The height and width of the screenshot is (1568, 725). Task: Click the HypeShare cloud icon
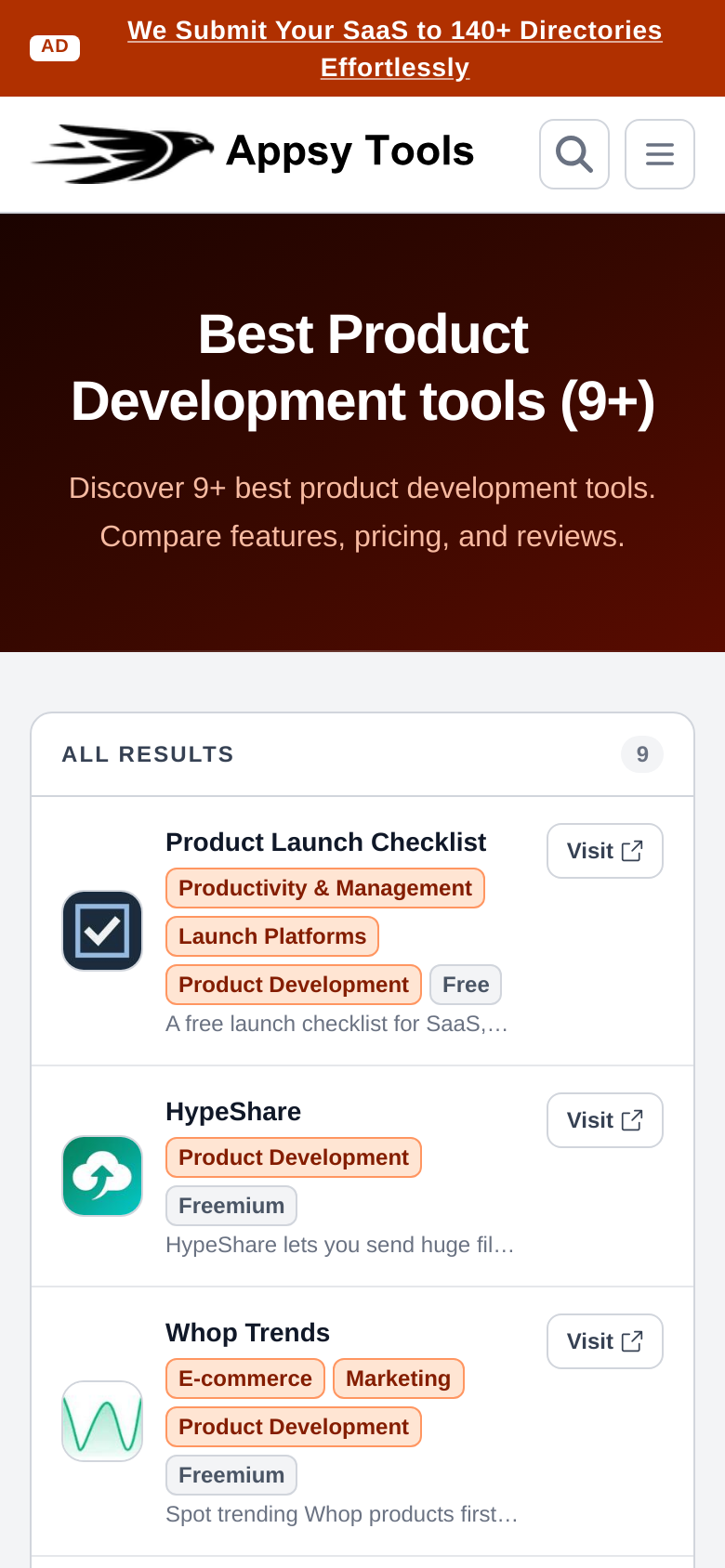102,1176
